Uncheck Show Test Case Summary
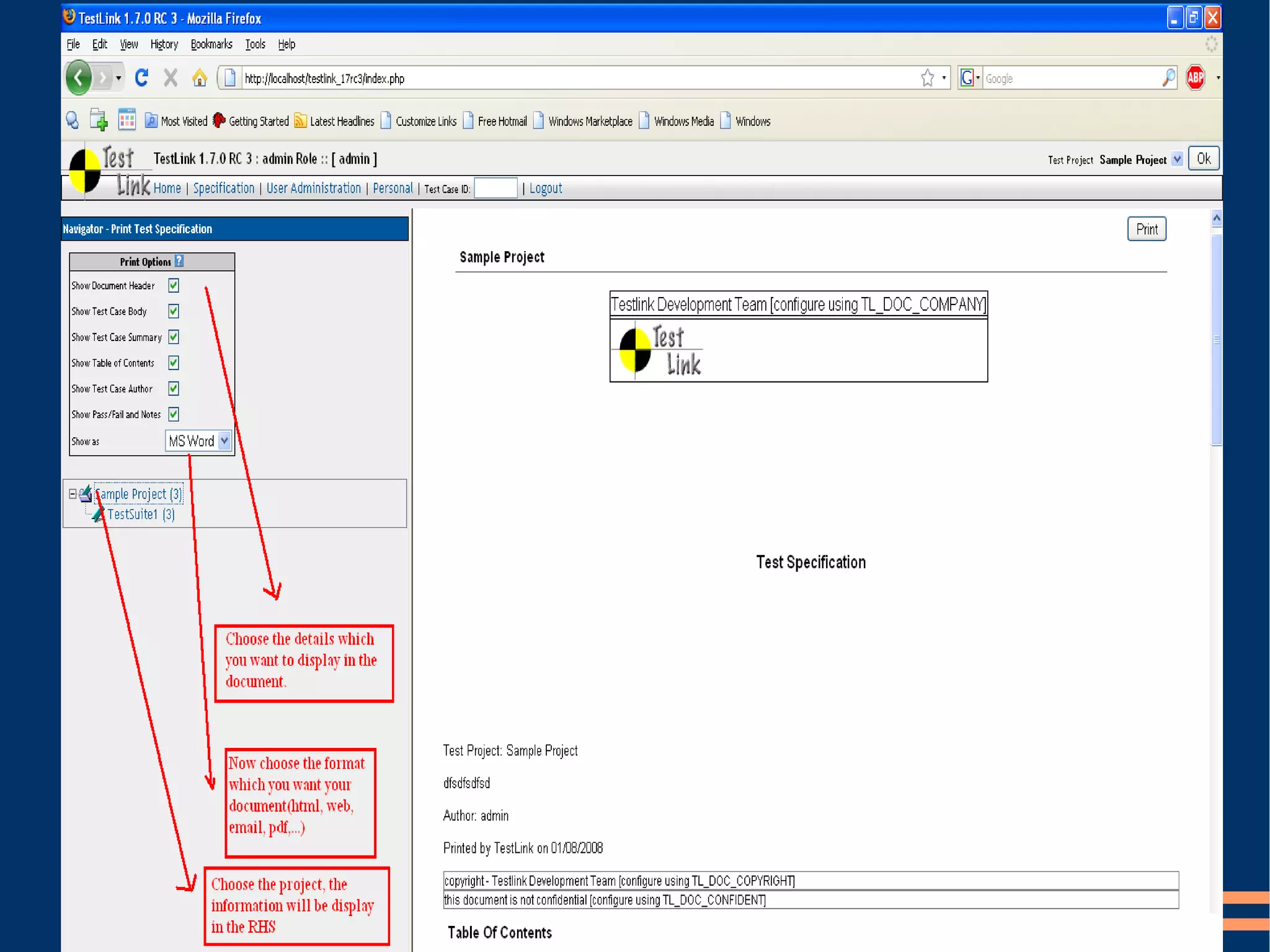Viewport: 1270px width, 952px height. pos(174,337)
